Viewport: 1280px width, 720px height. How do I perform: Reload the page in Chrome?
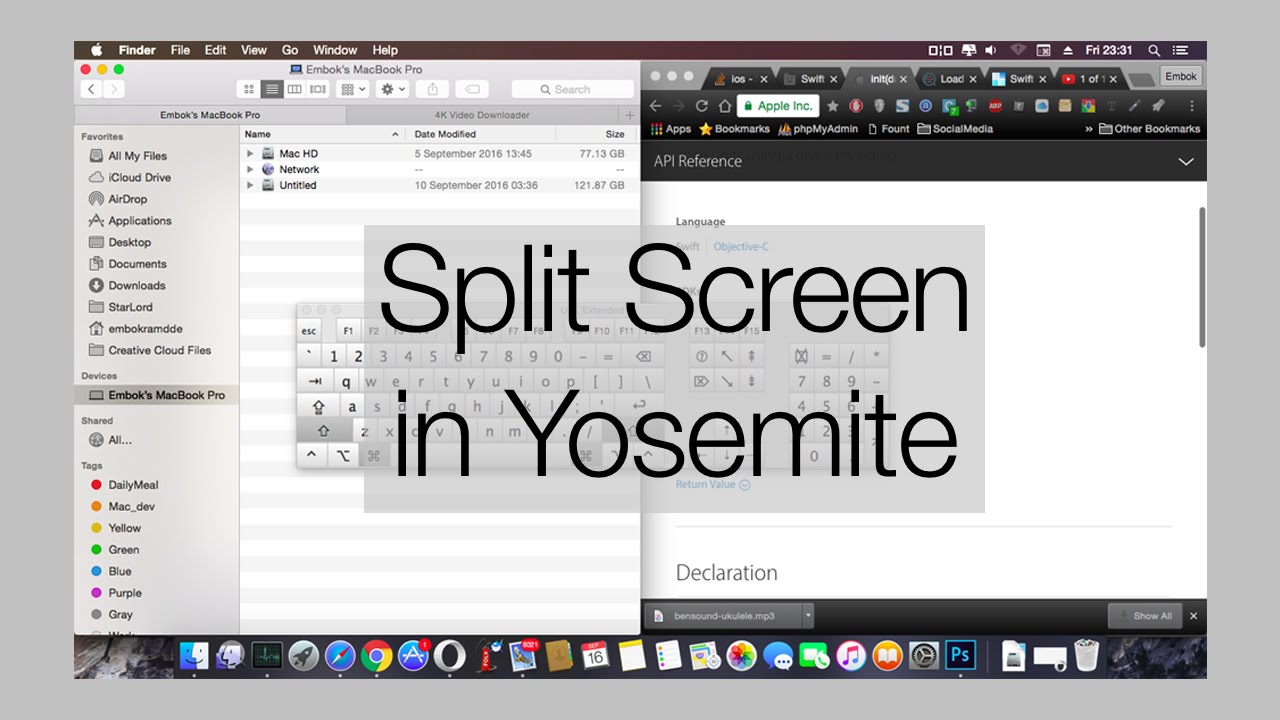click(702, 105)
